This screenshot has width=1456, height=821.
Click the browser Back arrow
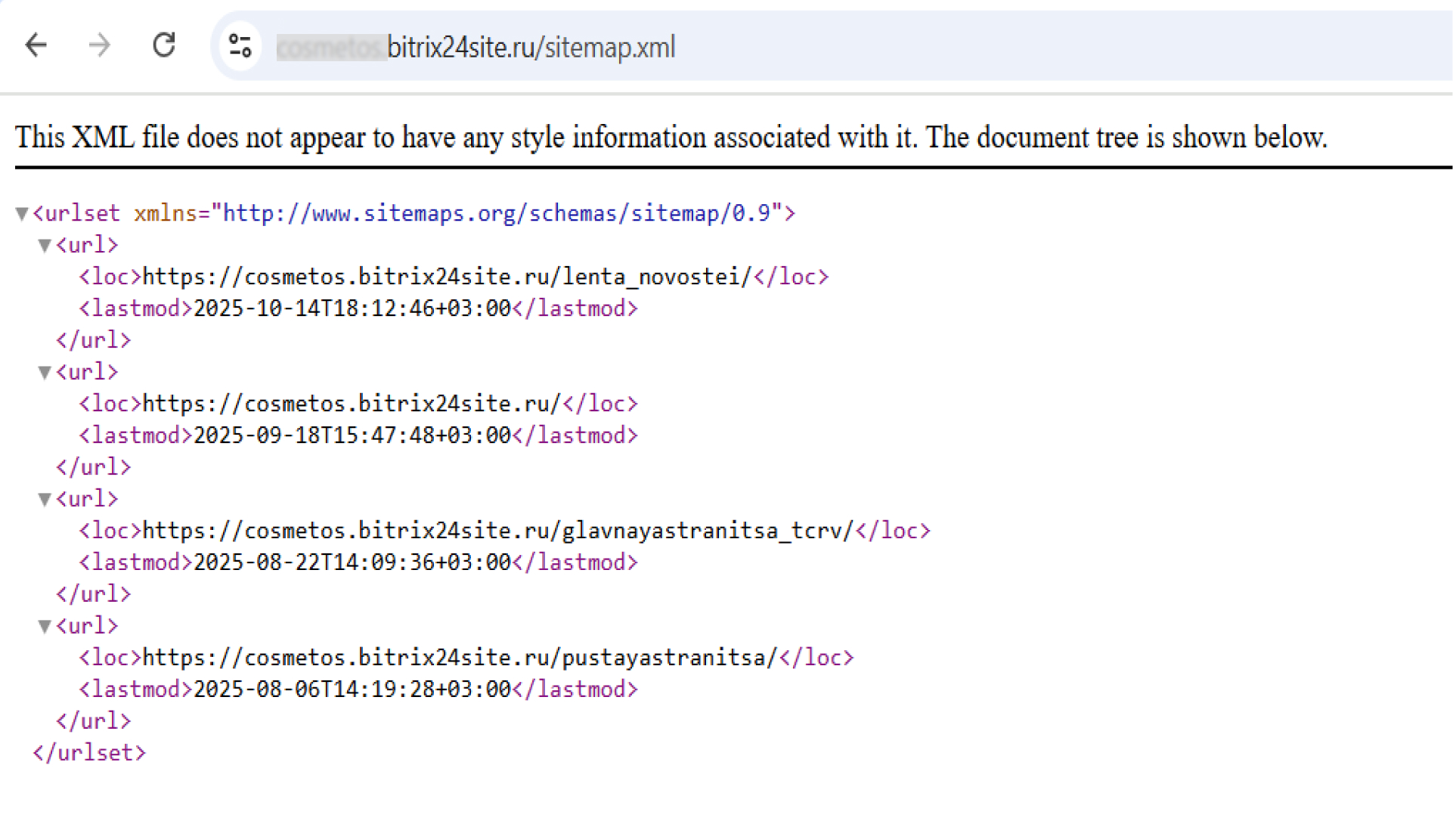pos(36,46)
